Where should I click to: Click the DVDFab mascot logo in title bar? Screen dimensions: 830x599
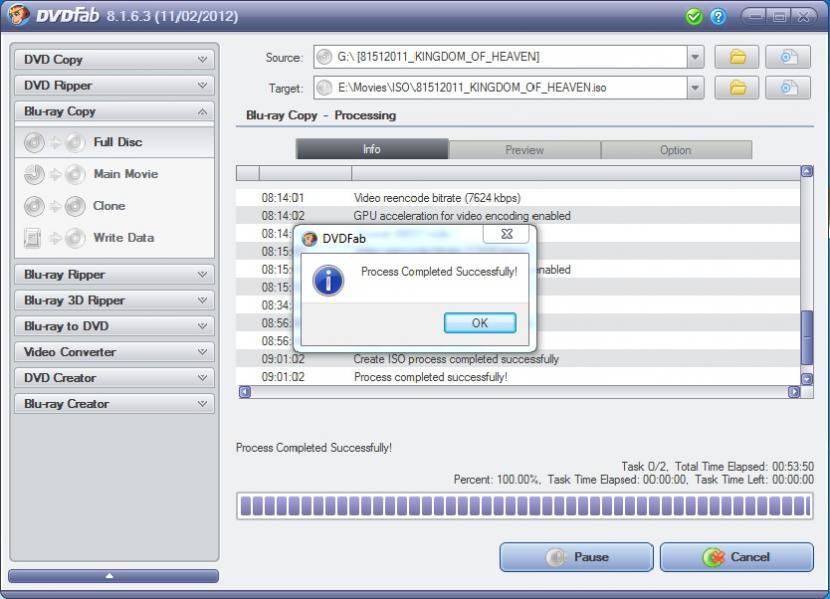tap(17, 15)
